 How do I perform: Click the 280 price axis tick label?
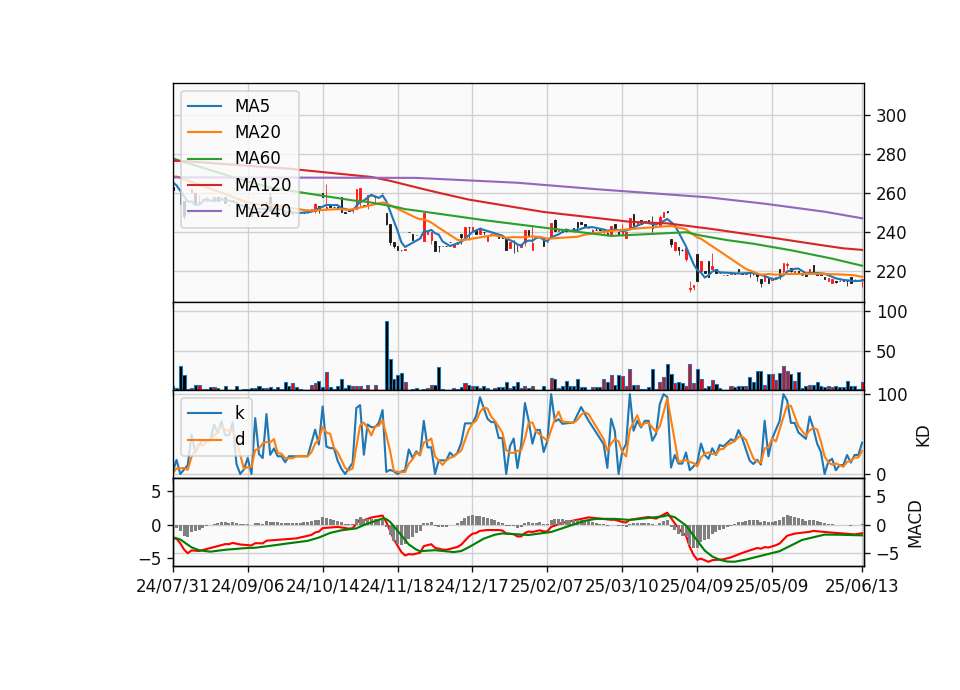[x=891, y=155]
